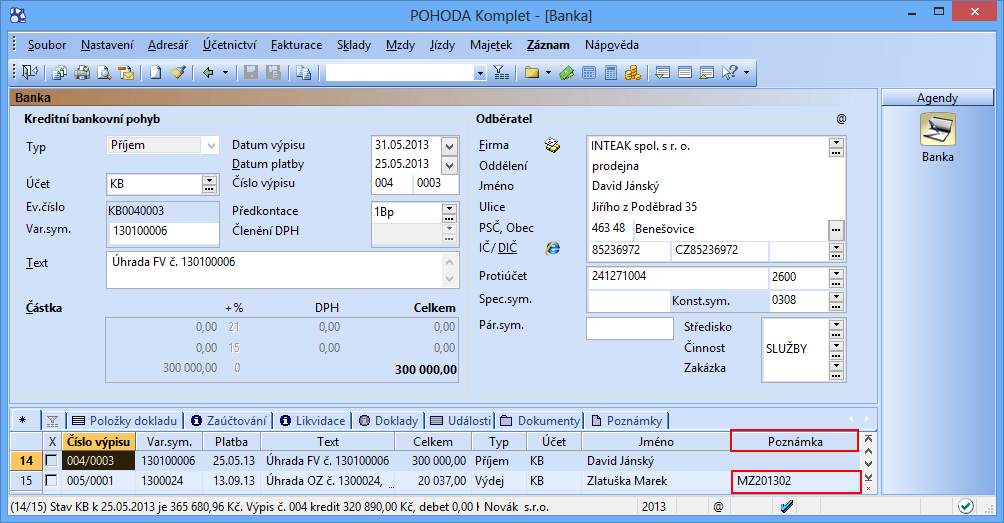Click the filter funnel toolbar icon

pos(501,73)
